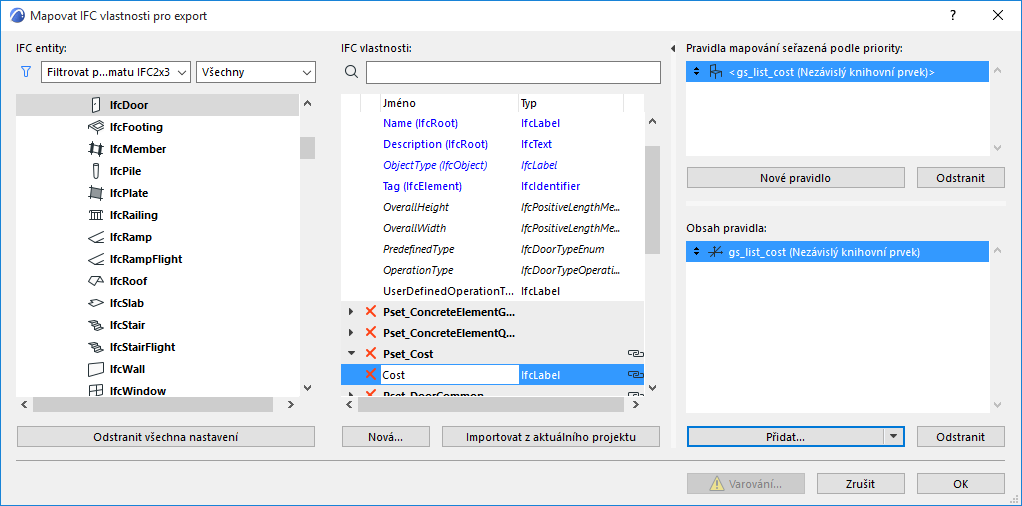
Task: Click the Cost name edit field
Action: pyautogui.click(x=450, y=375)
